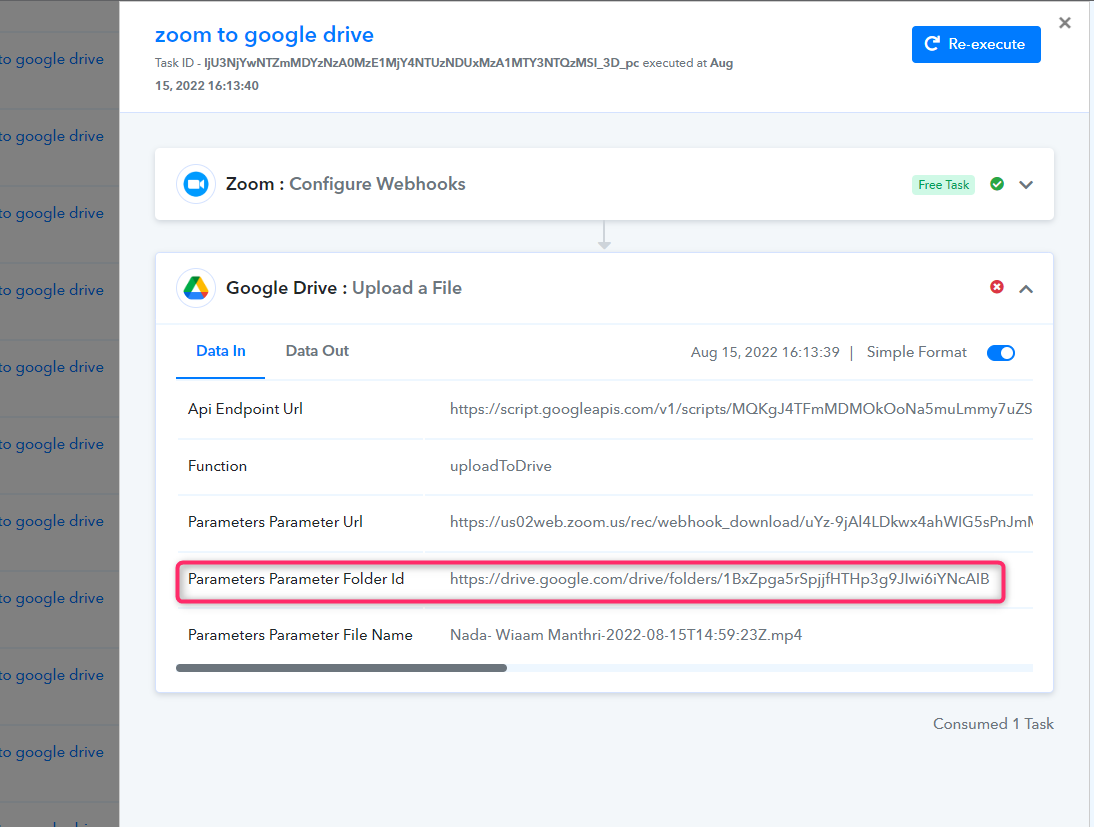Click the 'Function' row label
Viewport: 1094px width, 827px height.
(217, 466)
